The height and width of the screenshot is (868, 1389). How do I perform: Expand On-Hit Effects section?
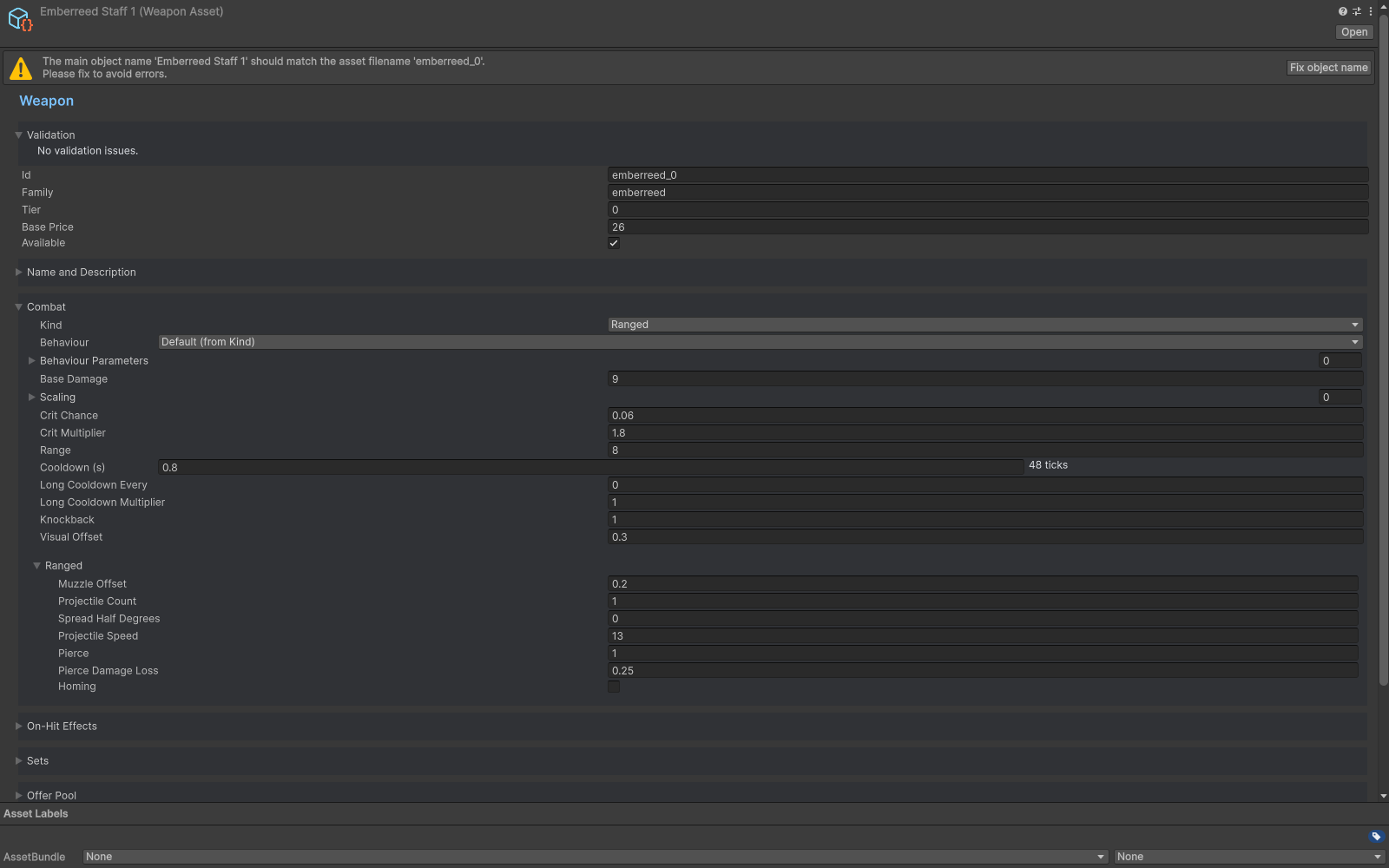click(18, 727)
